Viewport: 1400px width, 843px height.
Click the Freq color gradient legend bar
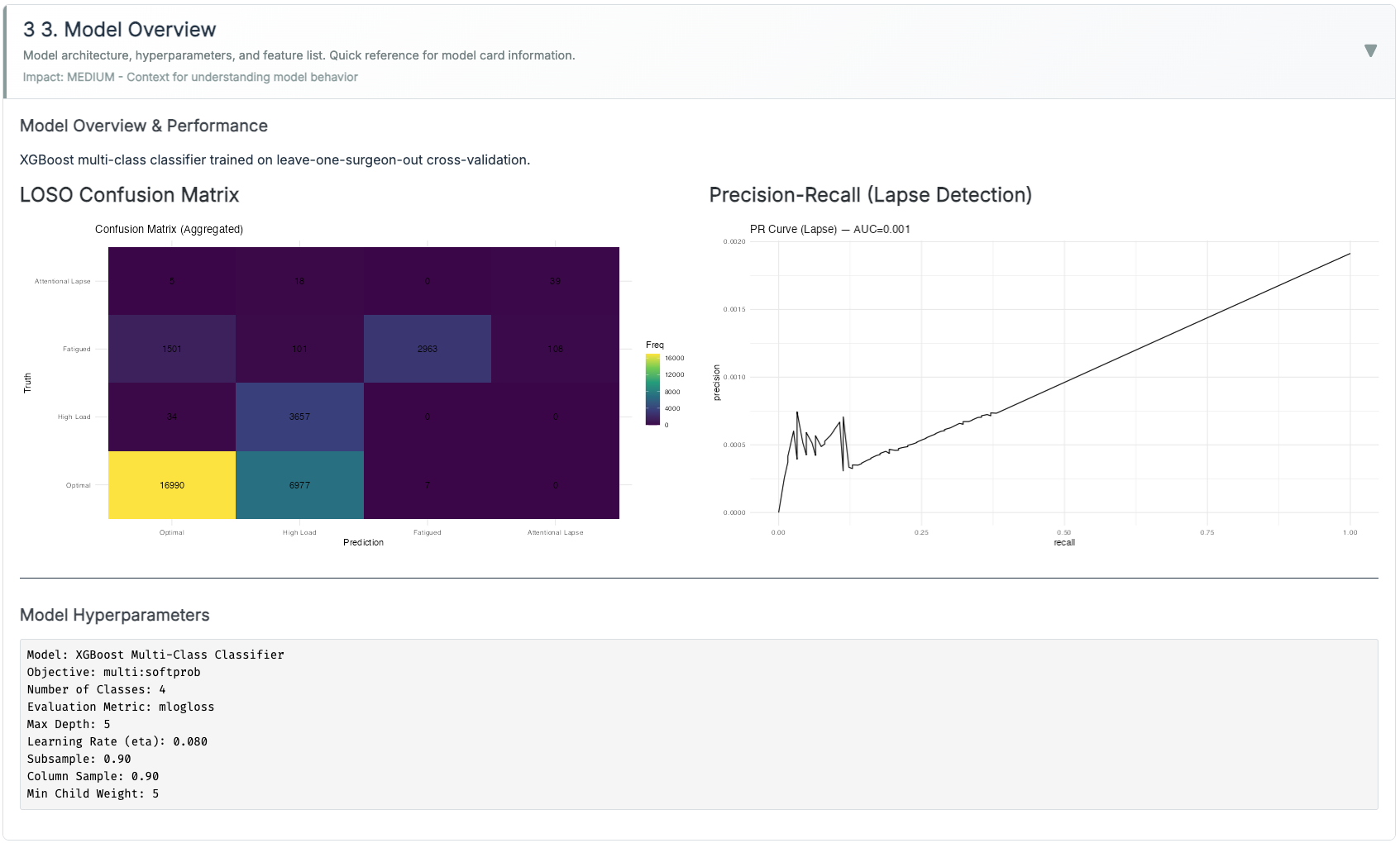point(652,390)
